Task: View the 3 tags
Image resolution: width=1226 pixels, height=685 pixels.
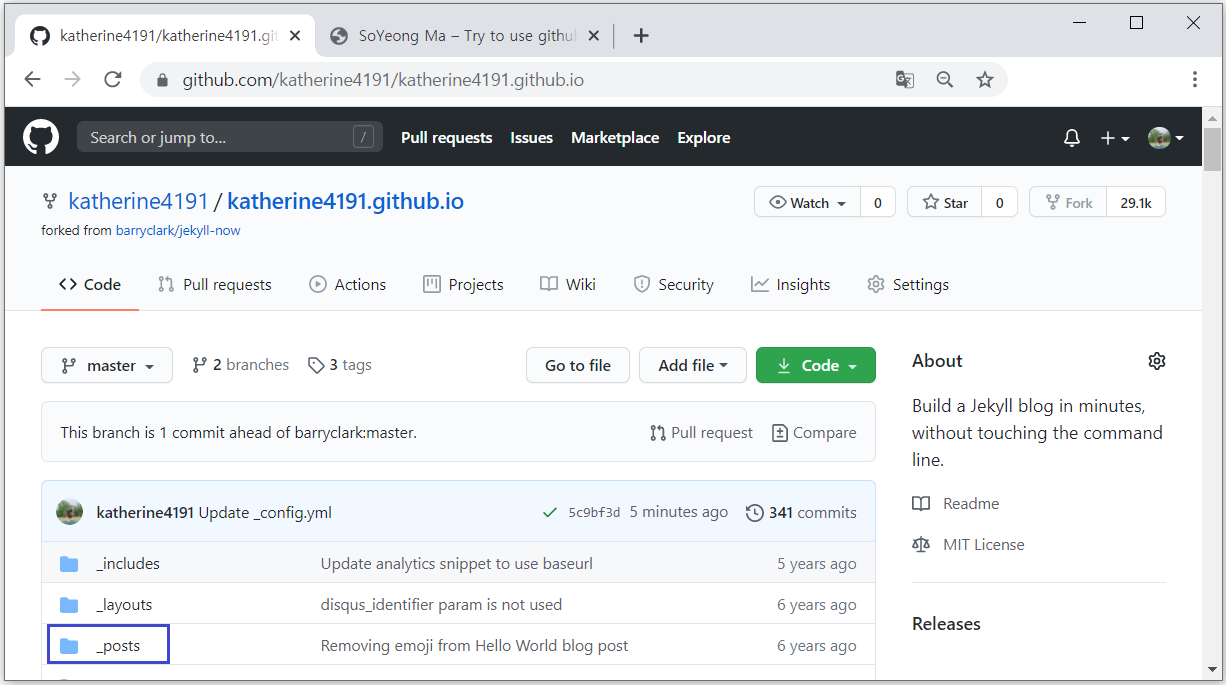Action: [340, 365]
